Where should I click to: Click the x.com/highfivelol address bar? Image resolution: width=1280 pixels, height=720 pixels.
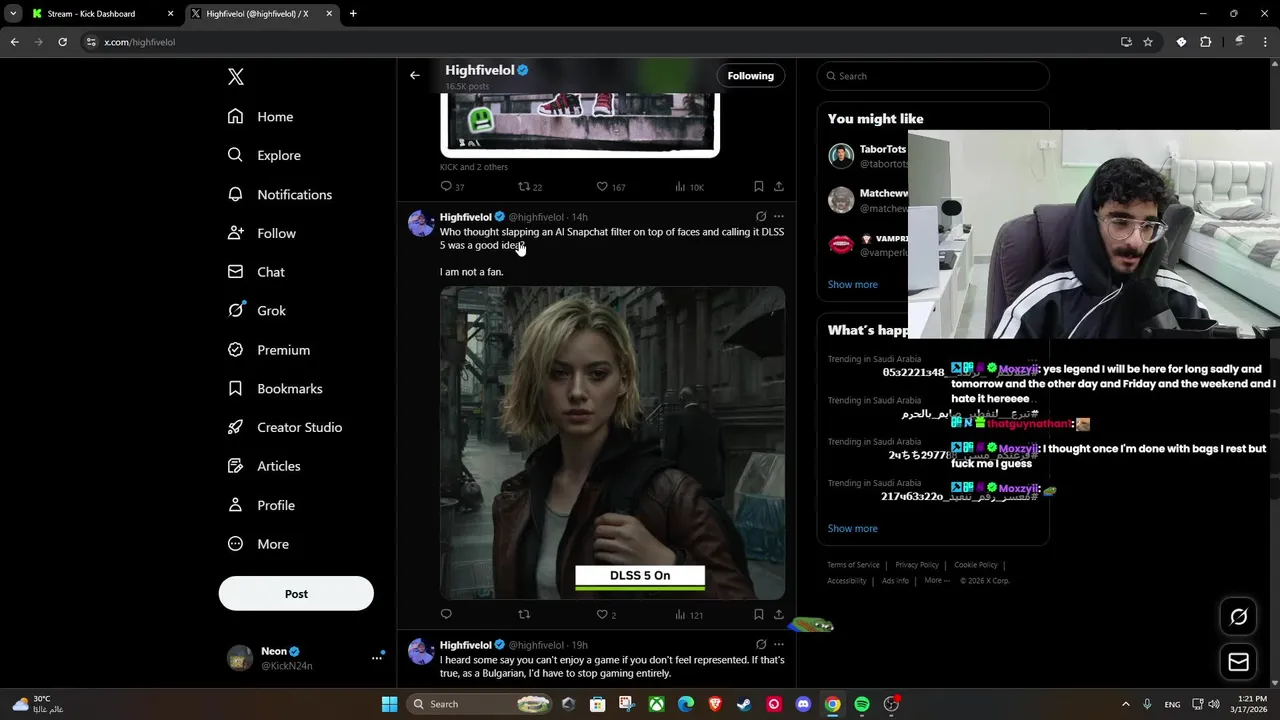(x=600, y=42)
